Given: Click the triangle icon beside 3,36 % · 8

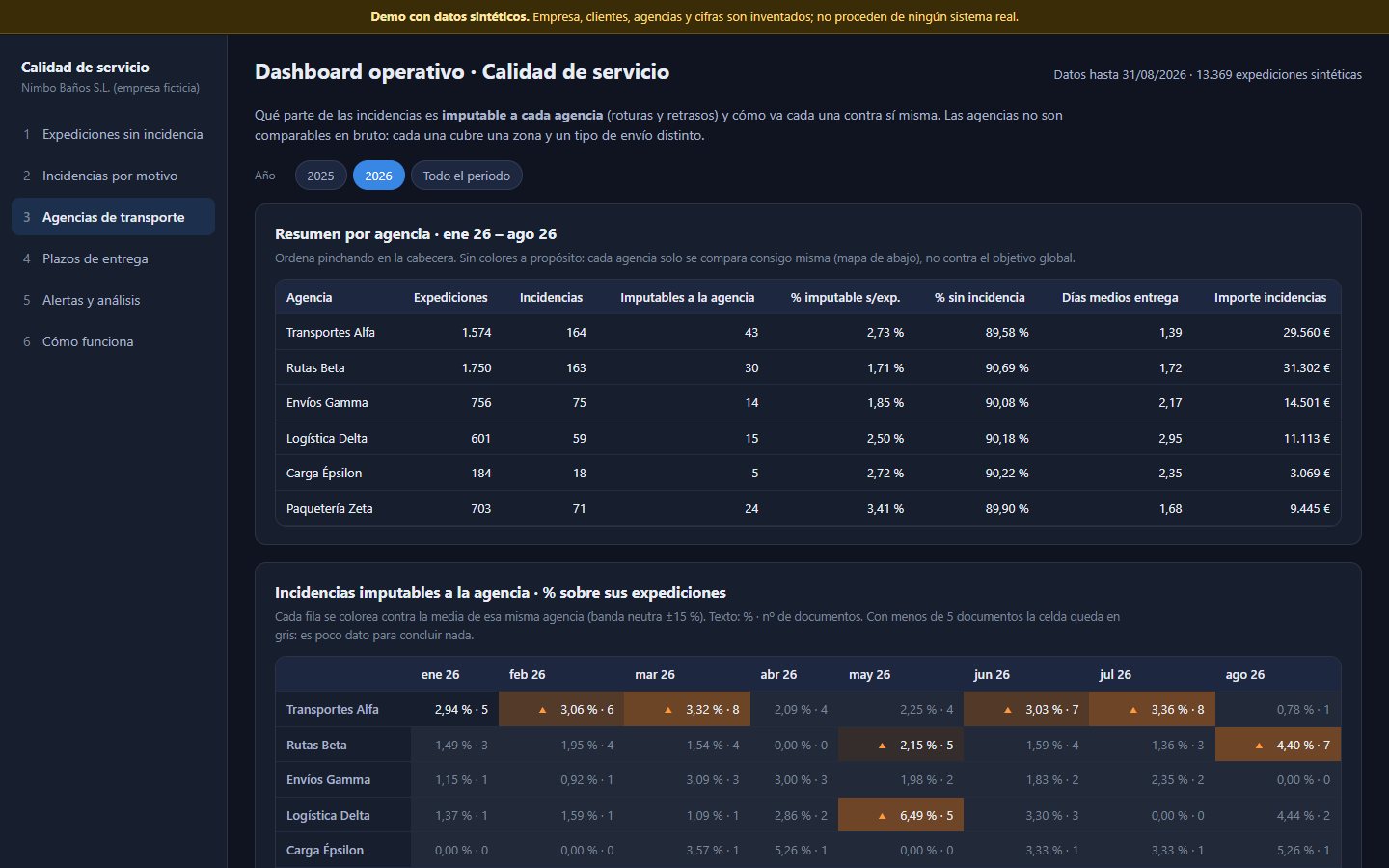Looking at the screenshot, I should point(1132,710).
